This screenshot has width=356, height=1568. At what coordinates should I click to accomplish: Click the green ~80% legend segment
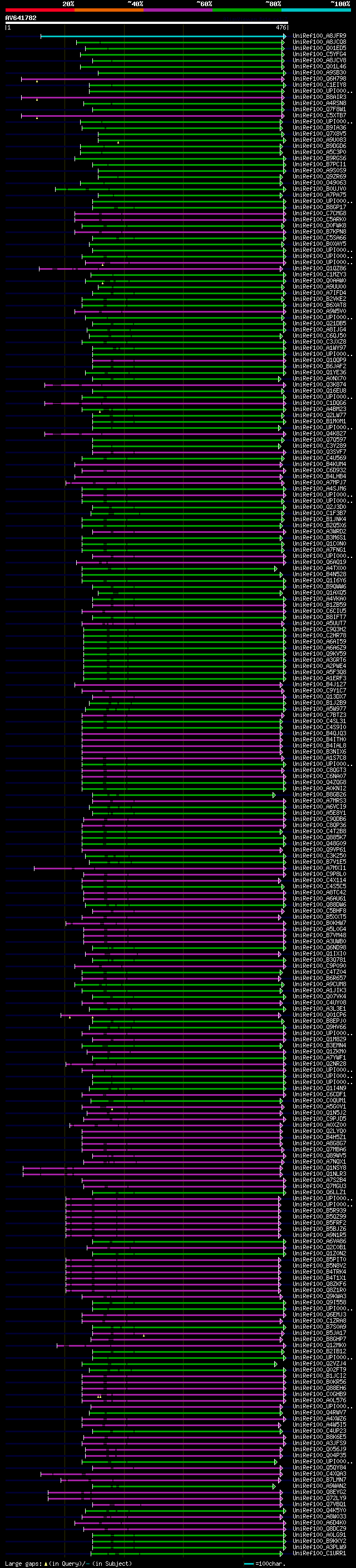(247, 10)
